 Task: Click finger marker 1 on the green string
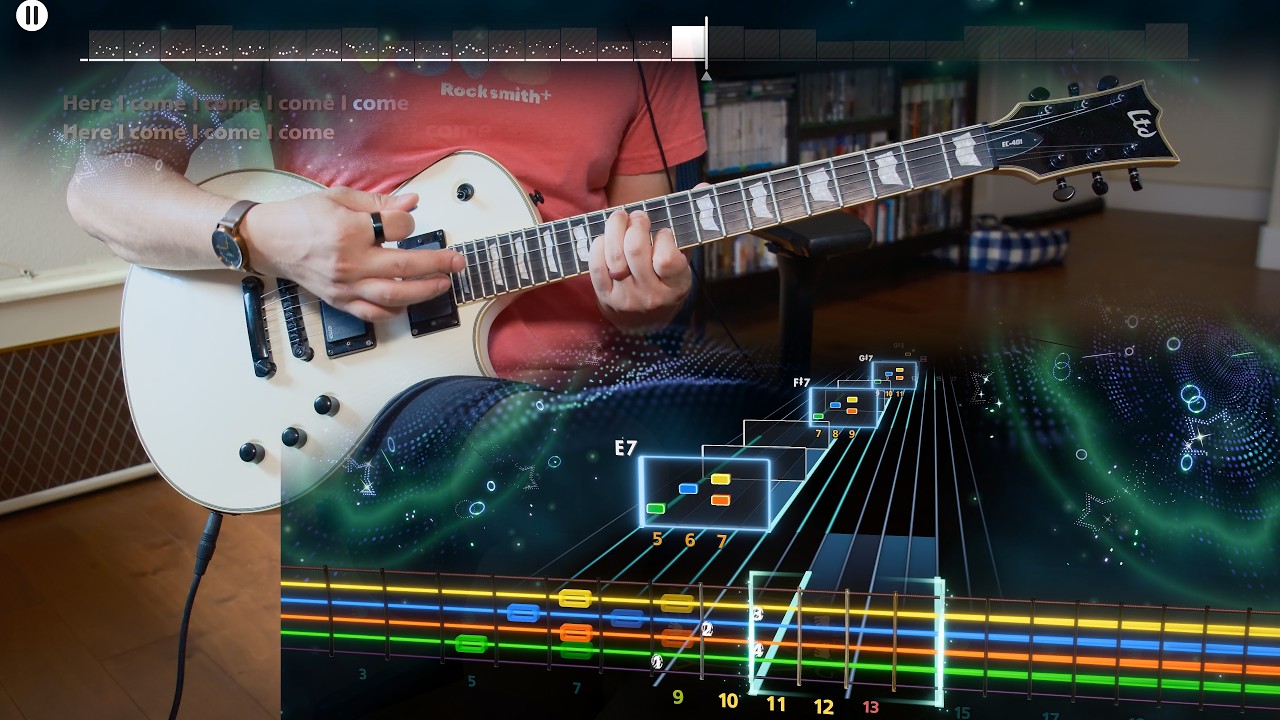click(657, 661)
